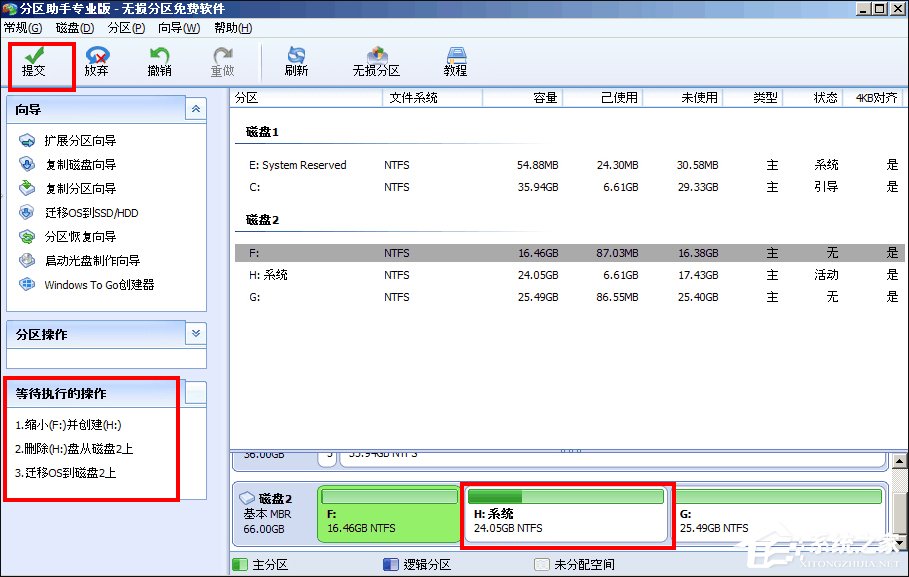Expand the 分区操作 panel

click(196, 334)
